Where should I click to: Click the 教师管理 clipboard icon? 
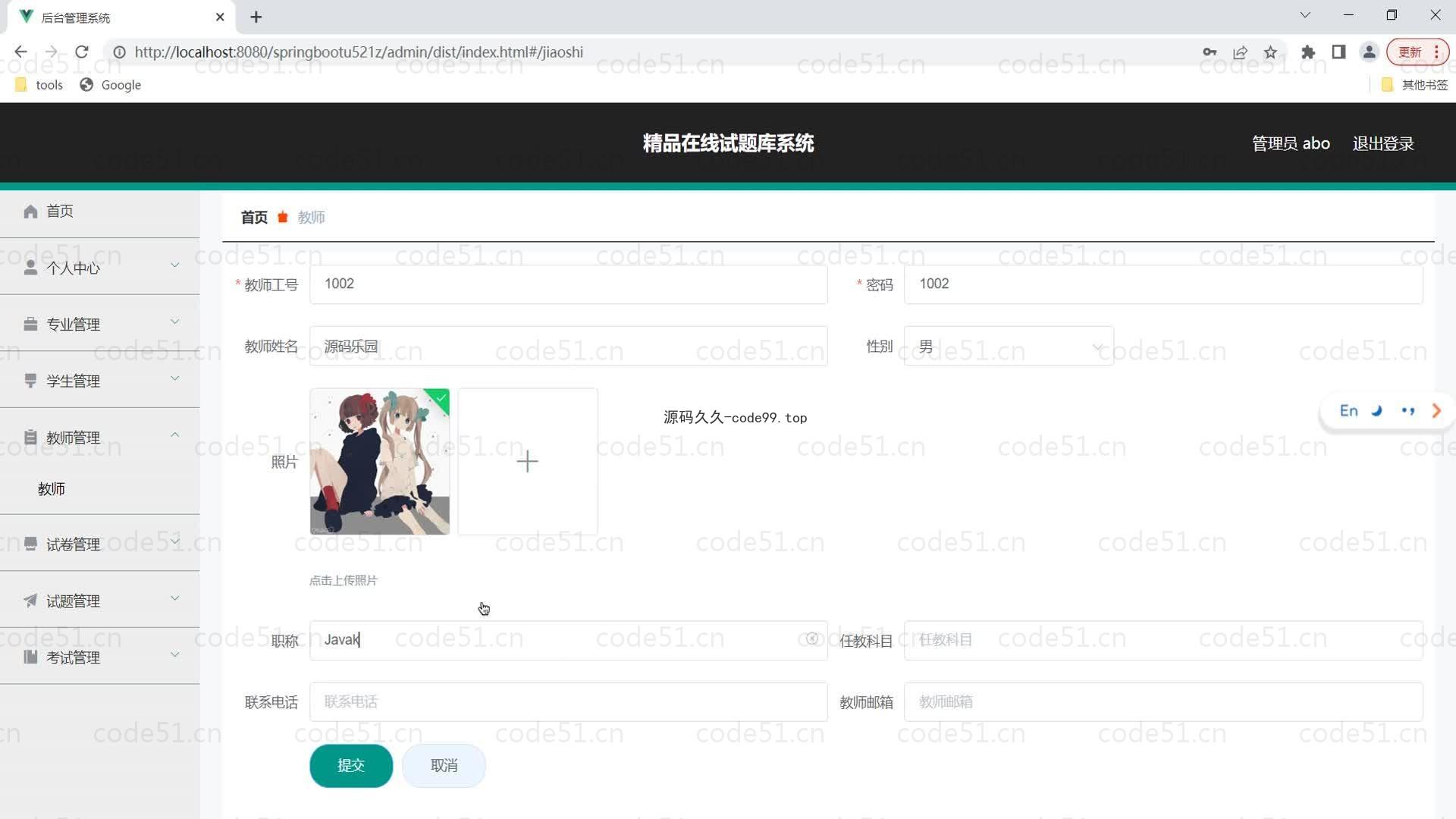30,438
